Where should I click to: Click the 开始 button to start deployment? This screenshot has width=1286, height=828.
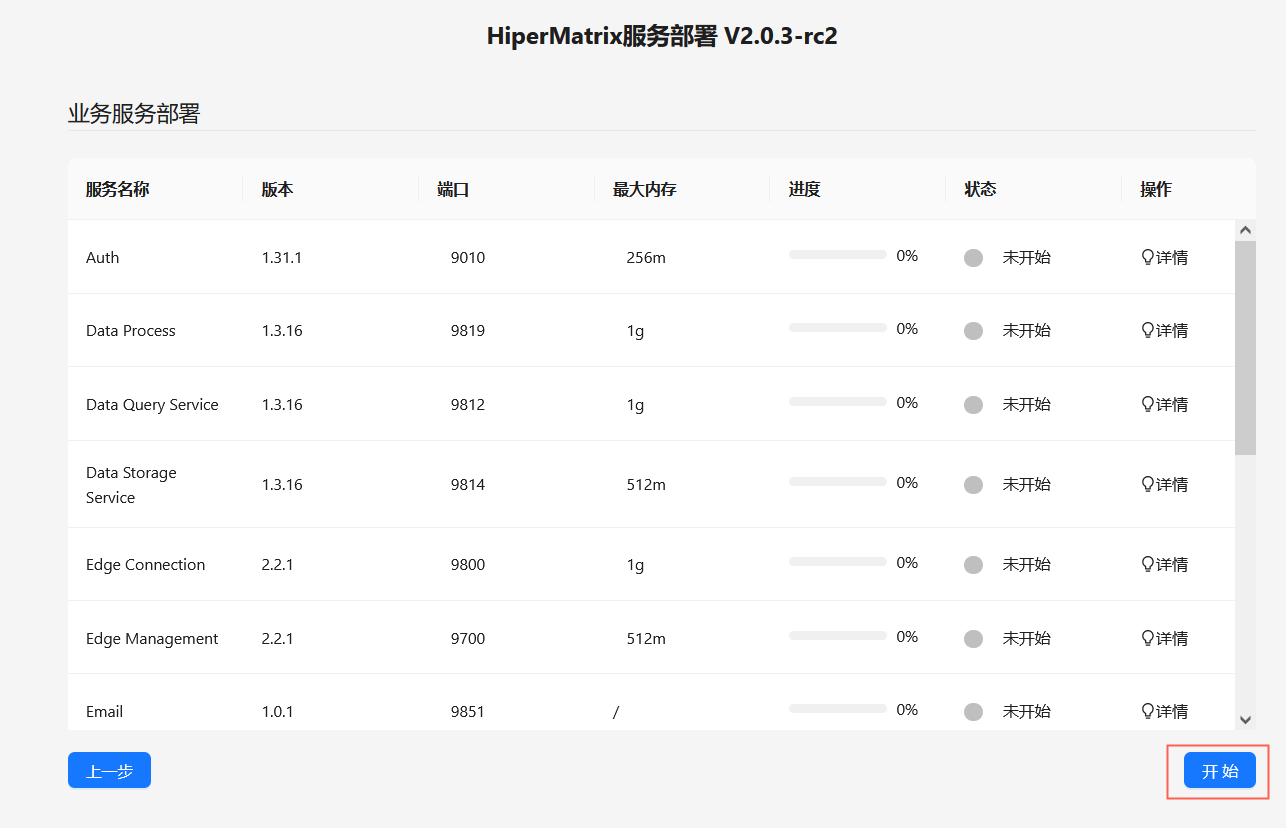(x=1219, y=771)
